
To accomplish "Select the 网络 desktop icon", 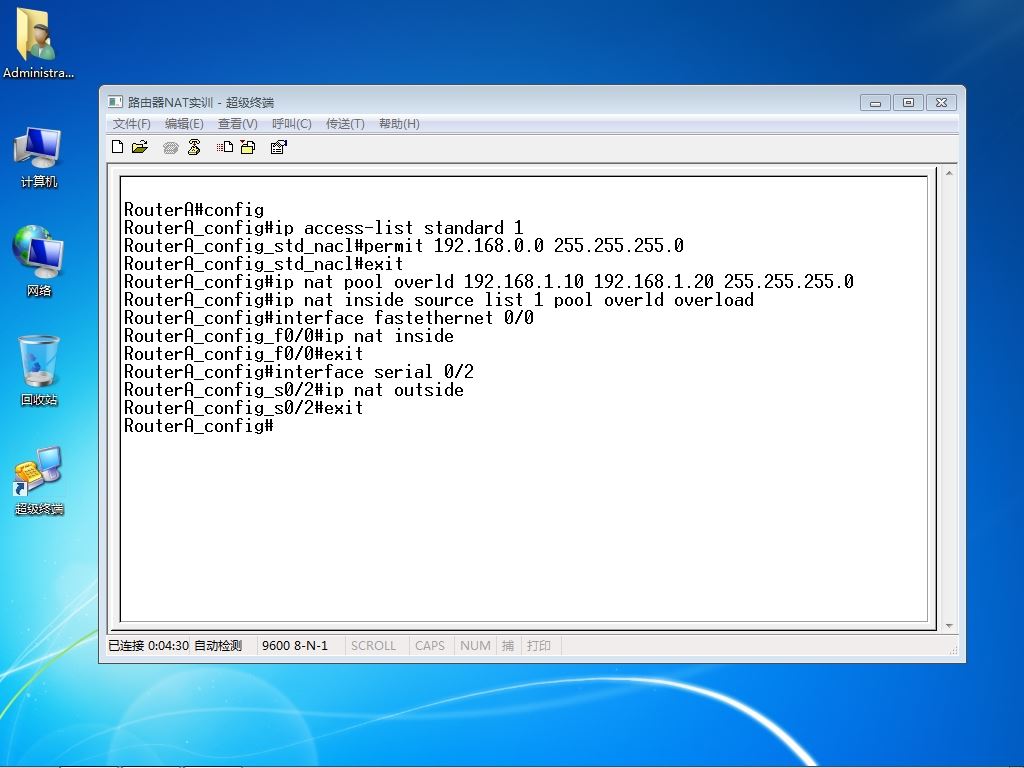I will 39,261.
